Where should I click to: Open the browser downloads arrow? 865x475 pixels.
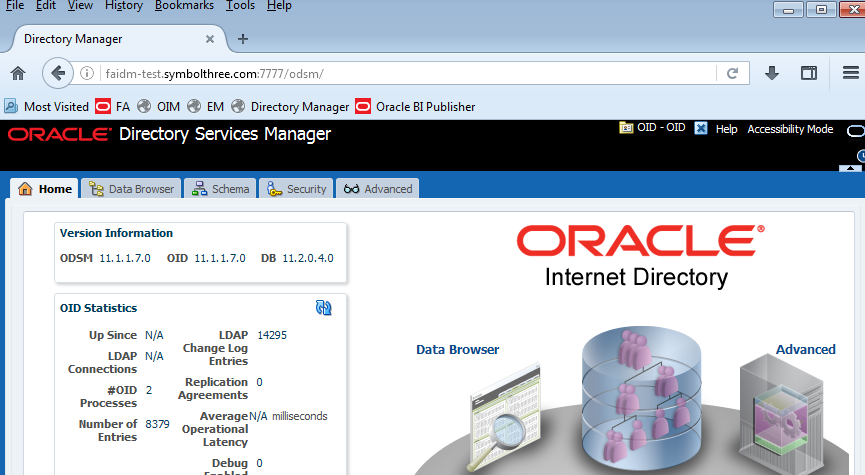772,73
